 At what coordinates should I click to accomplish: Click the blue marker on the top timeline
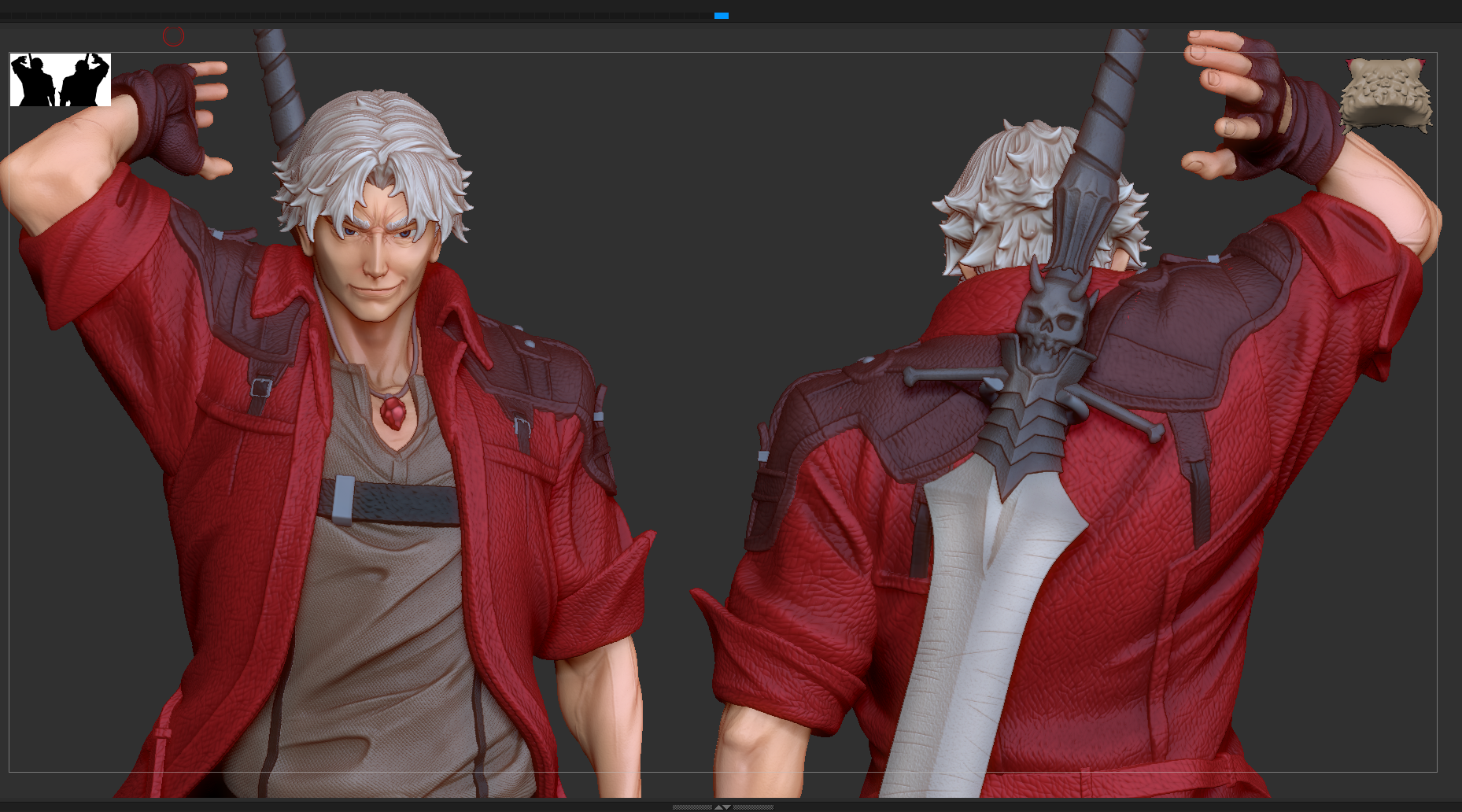(x=722, y=16)
